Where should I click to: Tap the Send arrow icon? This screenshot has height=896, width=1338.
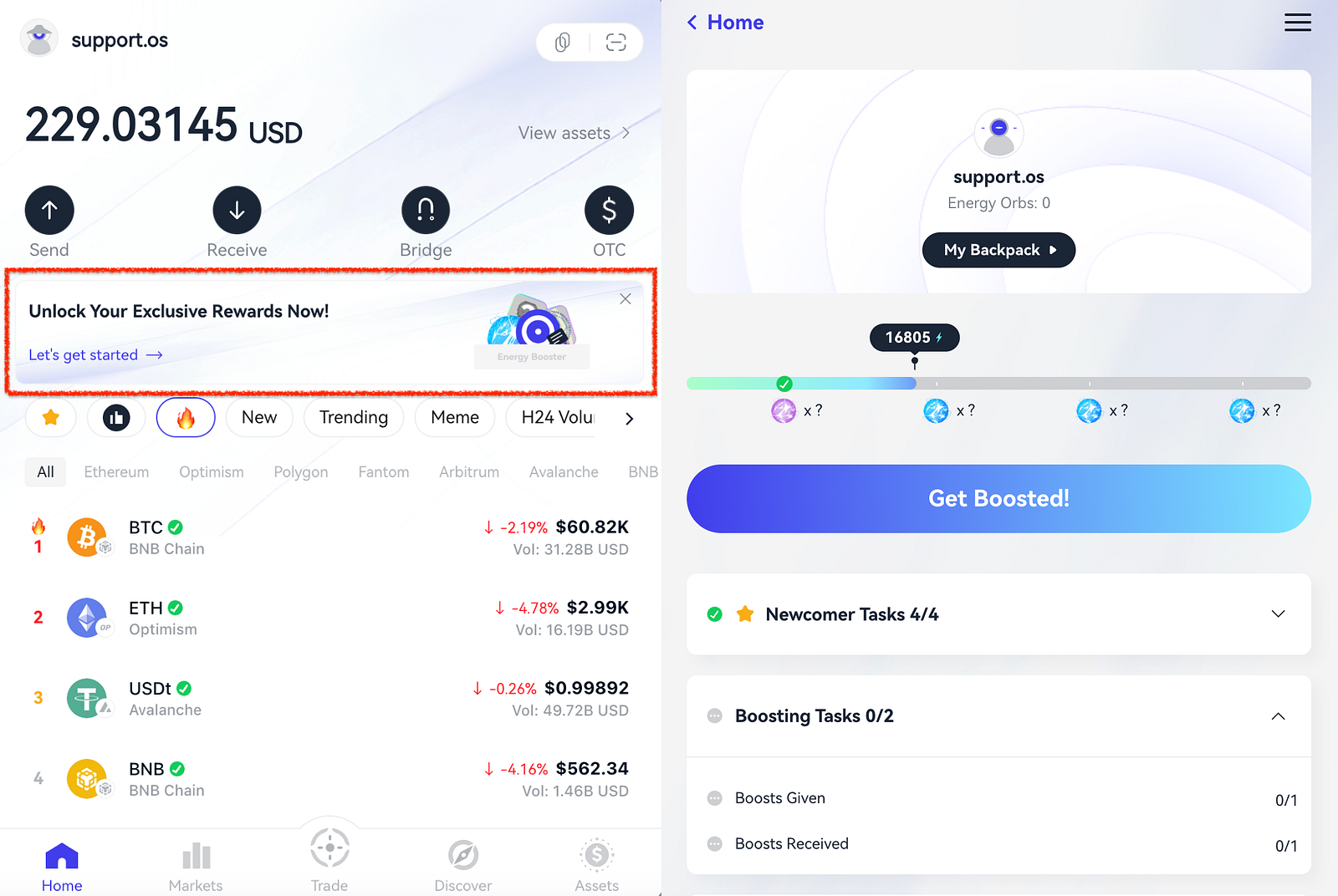(49, 210)
